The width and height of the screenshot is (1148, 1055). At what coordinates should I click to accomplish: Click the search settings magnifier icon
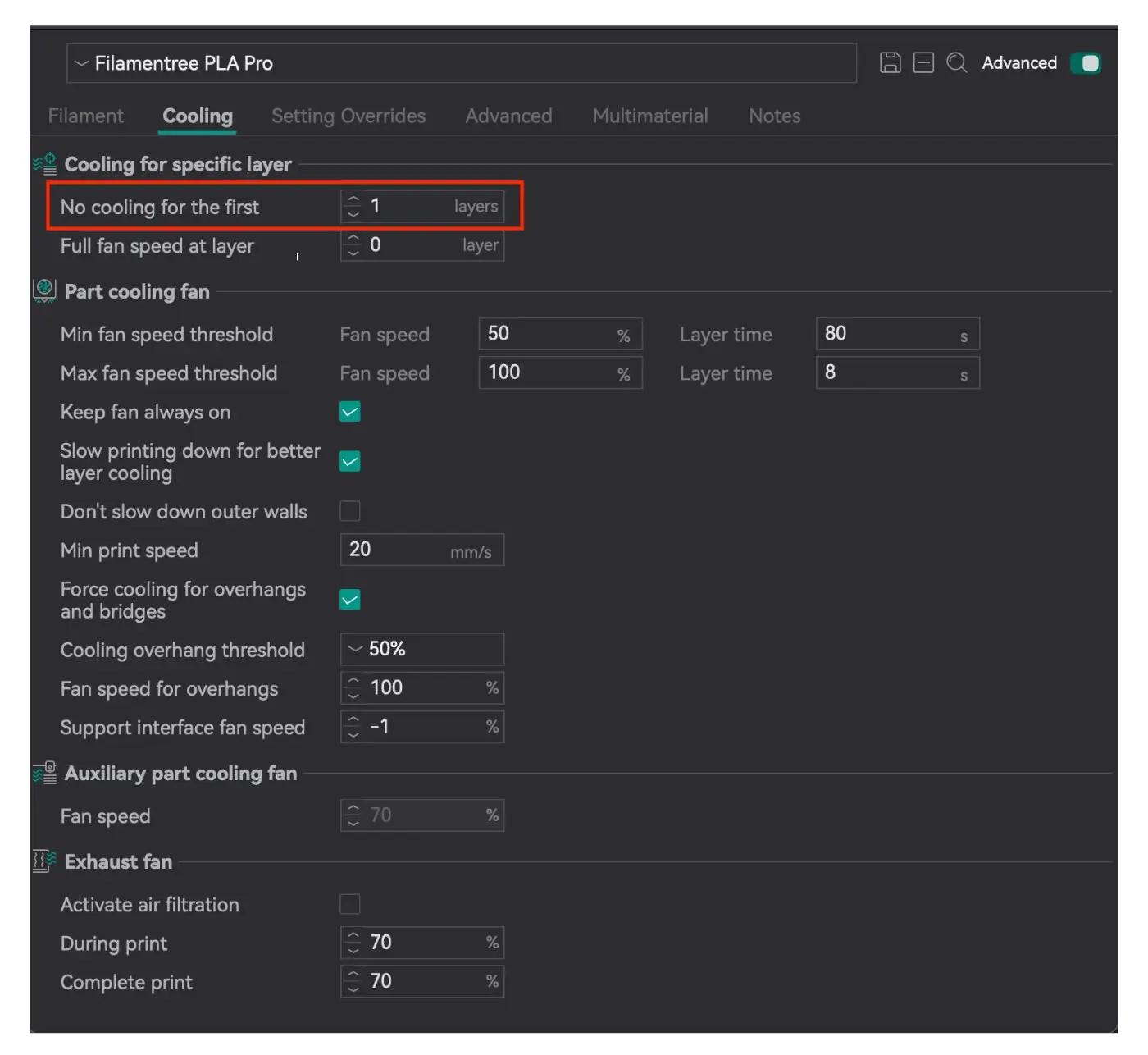(x=956, y=63)
